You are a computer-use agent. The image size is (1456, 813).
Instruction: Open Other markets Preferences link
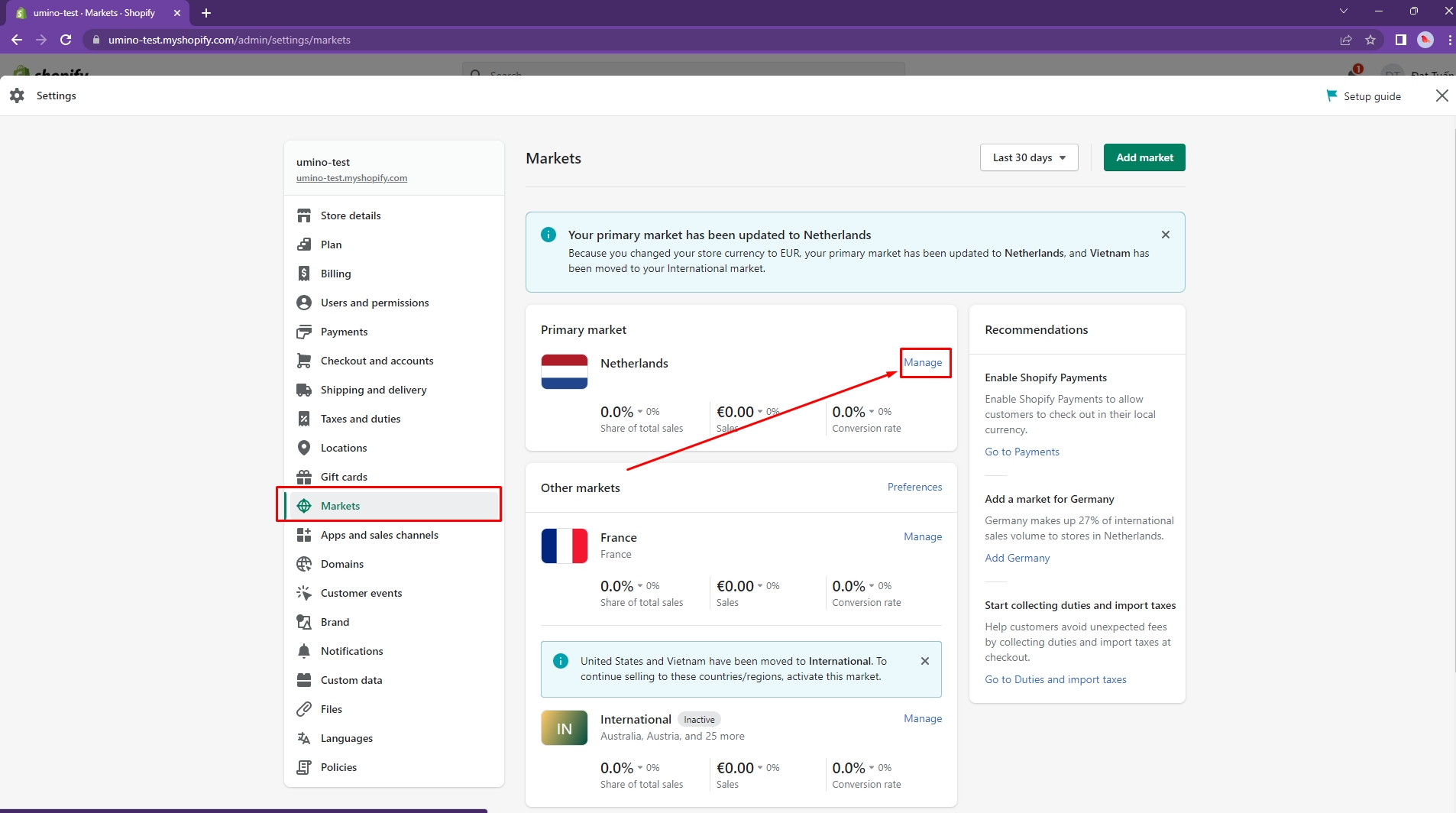[914, 487]
